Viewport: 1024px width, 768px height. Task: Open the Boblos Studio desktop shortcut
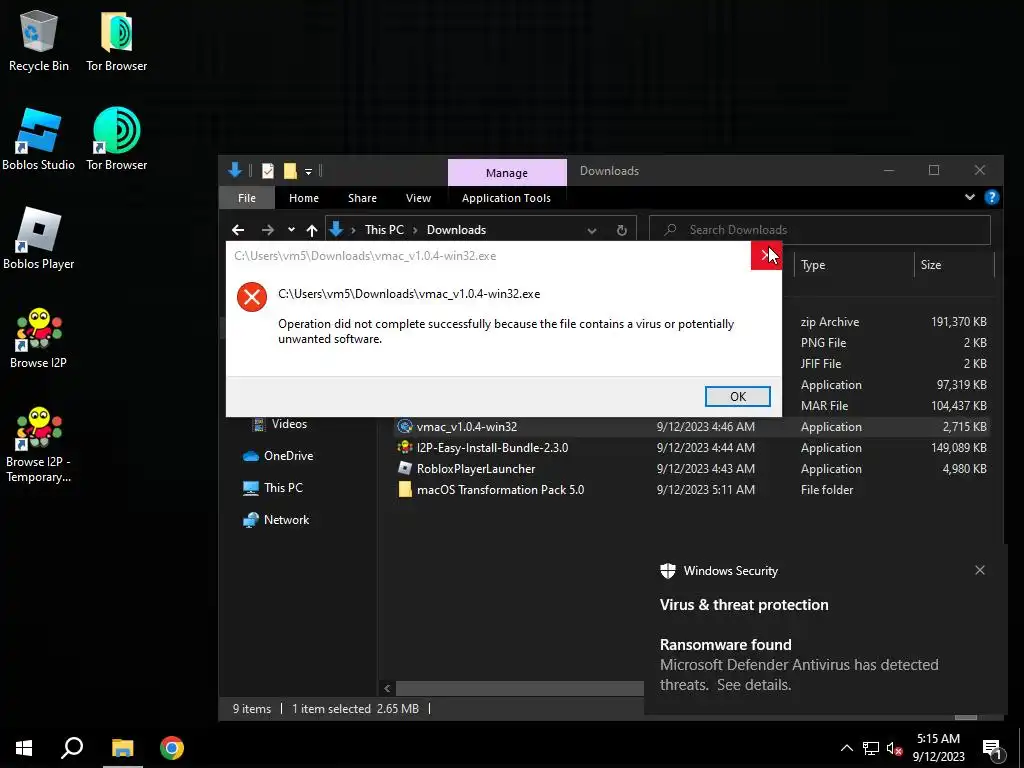(39, 139)
